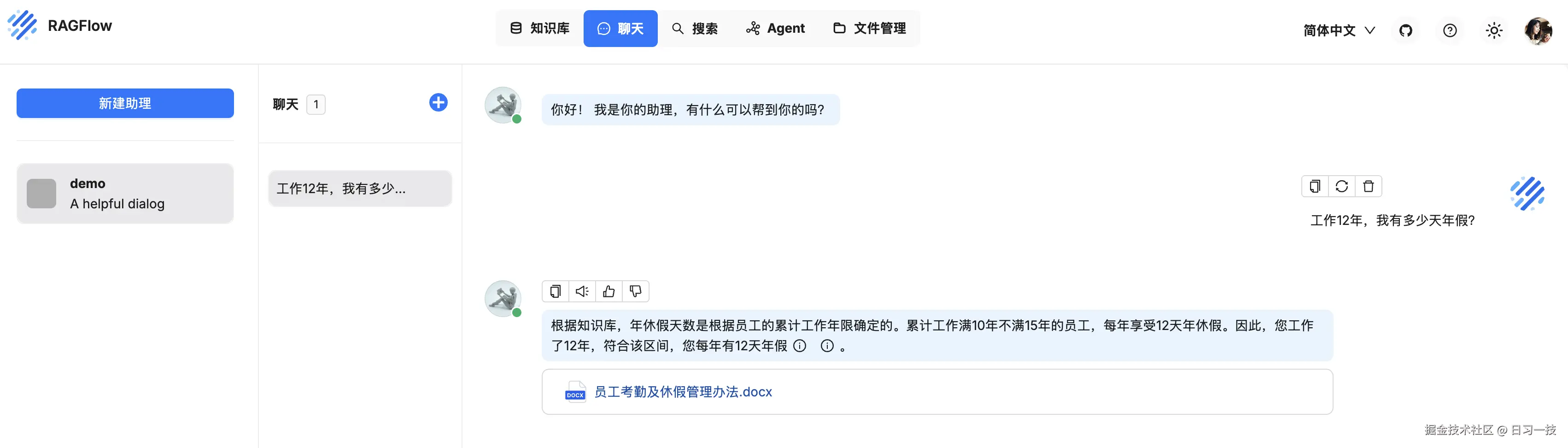Give a thumbs down to the assistant's answer

(x=635, y=291)
